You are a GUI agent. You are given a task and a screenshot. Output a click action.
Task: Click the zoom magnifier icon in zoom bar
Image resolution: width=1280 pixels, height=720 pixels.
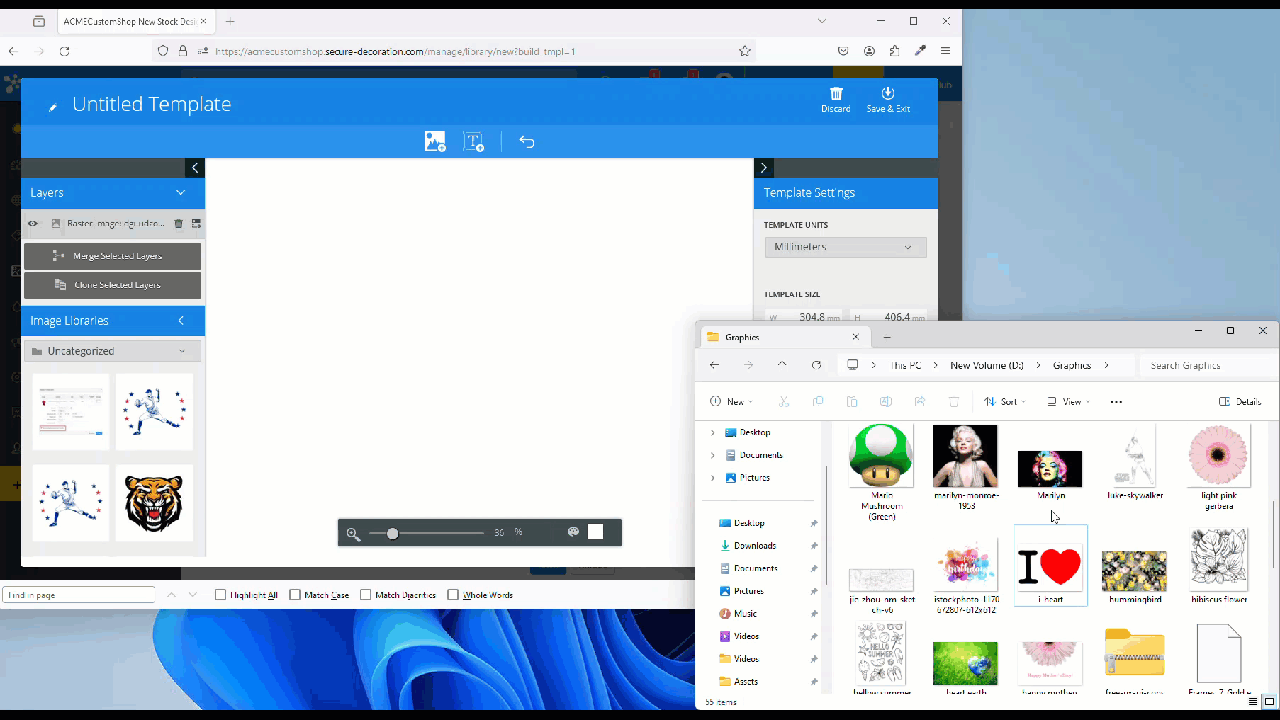pyautogui.click(x=353, y=533)
